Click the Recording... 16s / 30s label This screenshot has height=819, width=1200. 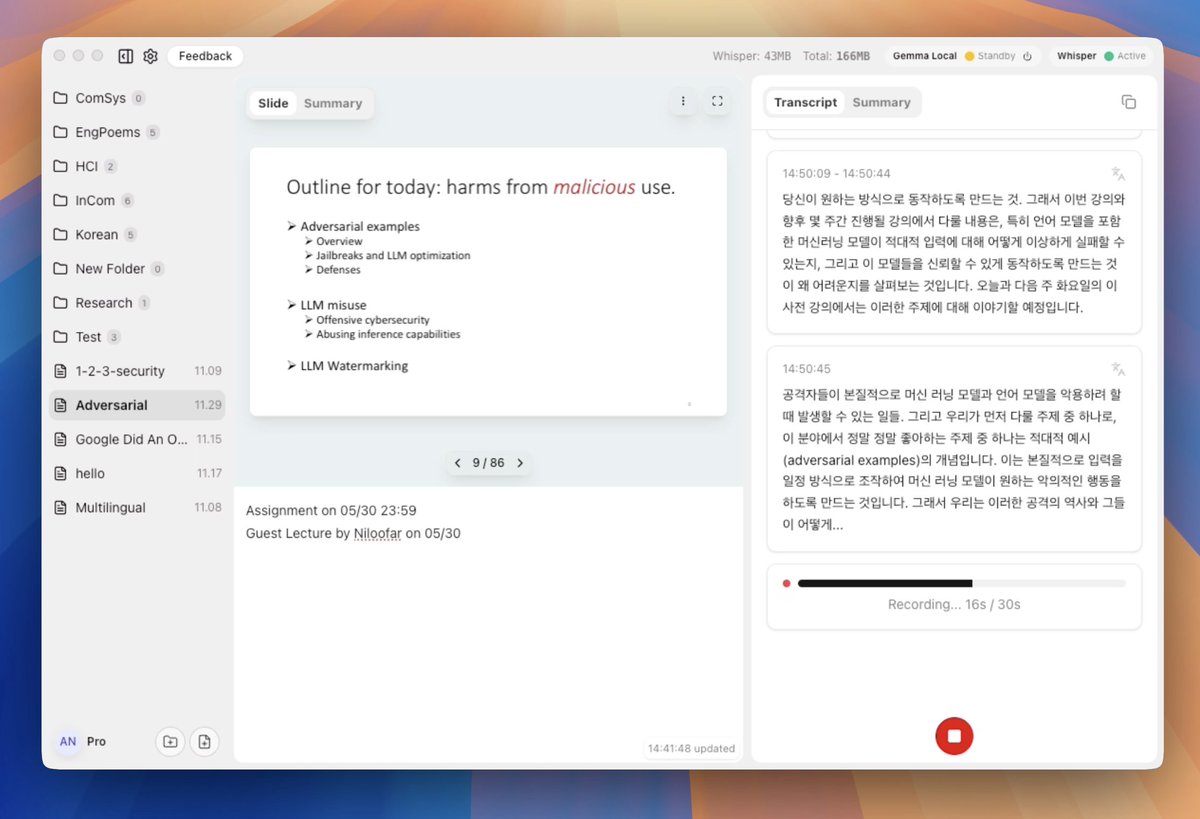954,604
